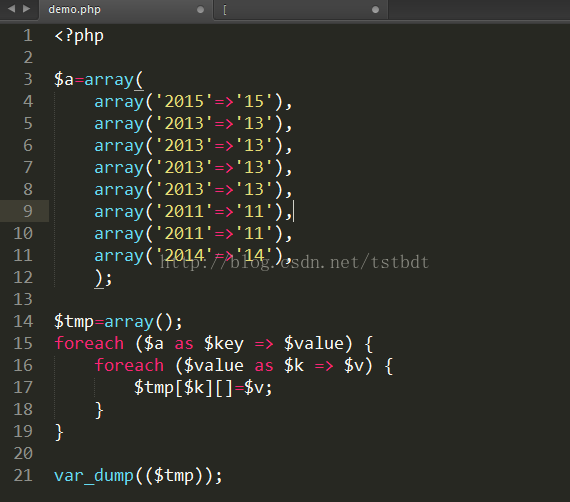Screen dimensions: 570x502
Task: Click the inner foreach ($value as $k line
Action: tap(244, 366)
